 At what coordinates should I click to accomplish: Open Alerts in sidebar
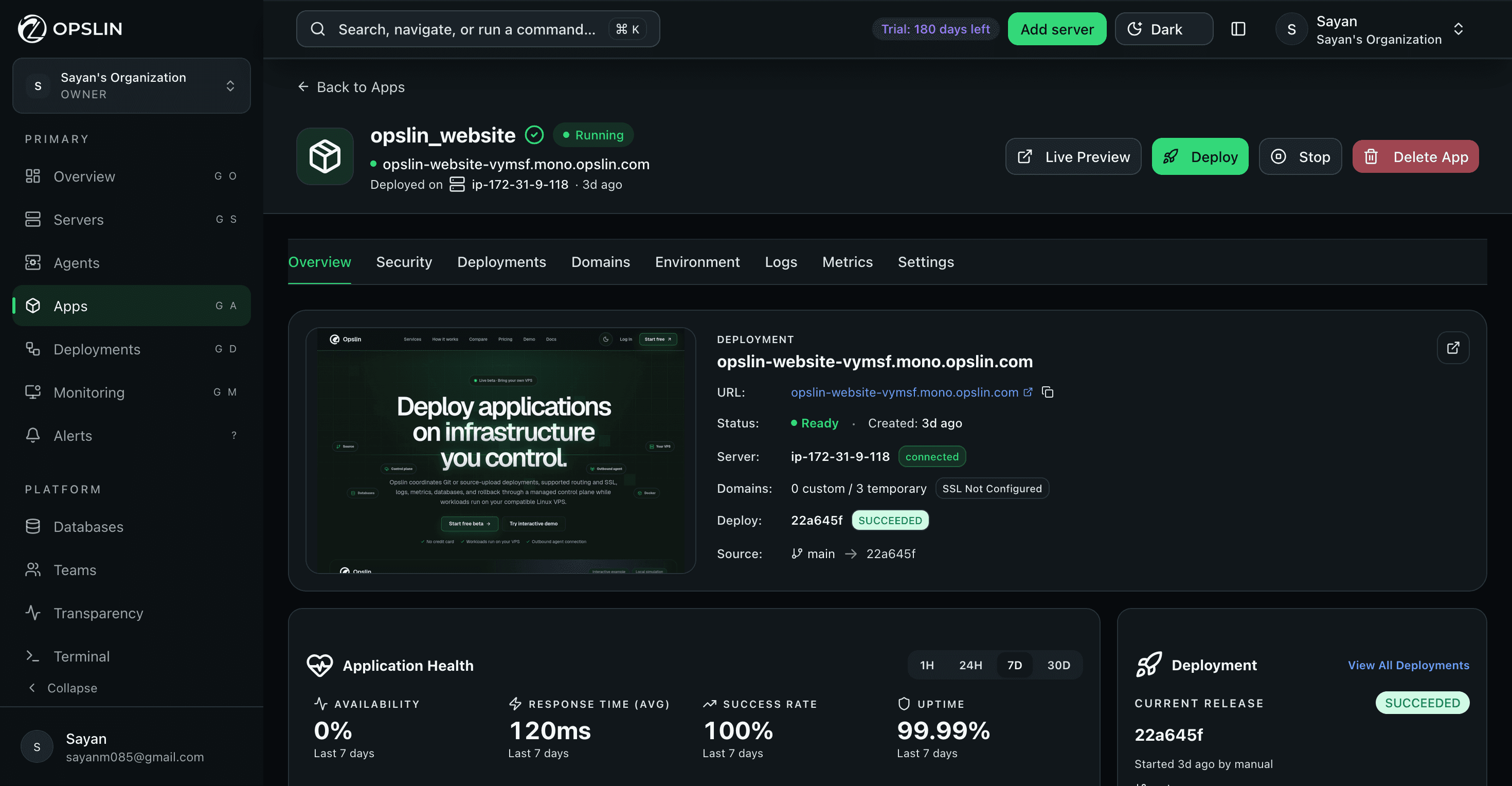(x=131, y=436)
